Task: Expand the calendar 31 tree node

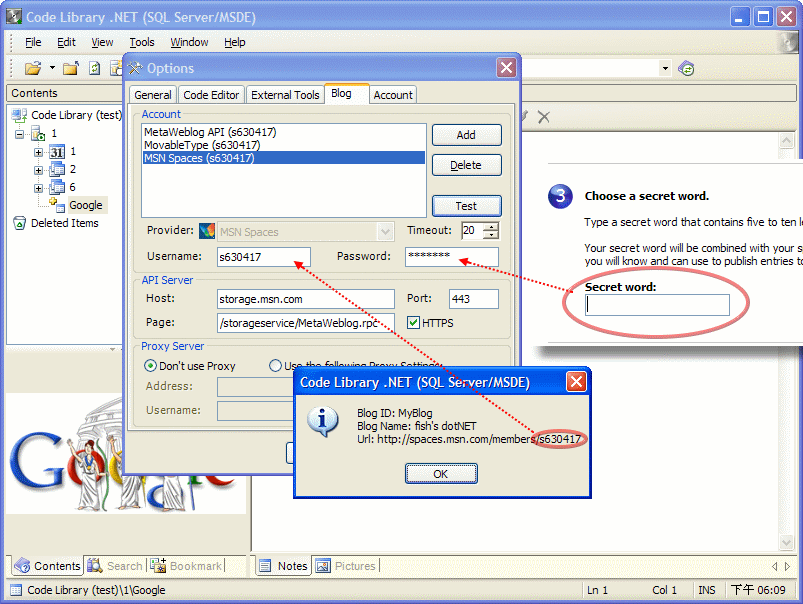Action: point(38,152)
